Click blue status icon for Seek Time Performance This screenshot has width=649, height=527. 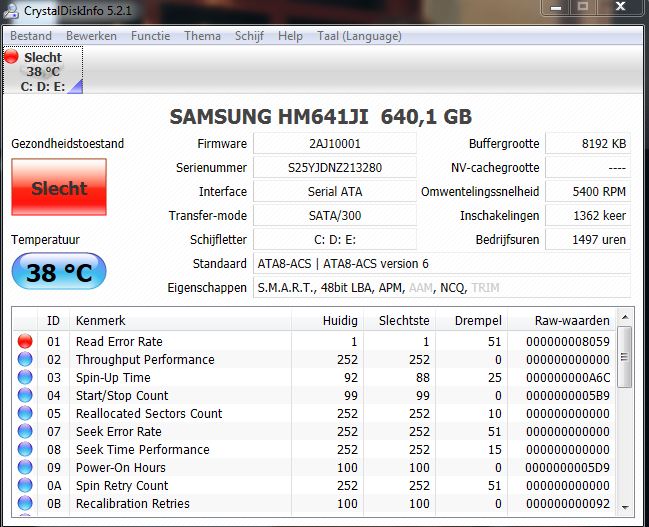point(25,449)
